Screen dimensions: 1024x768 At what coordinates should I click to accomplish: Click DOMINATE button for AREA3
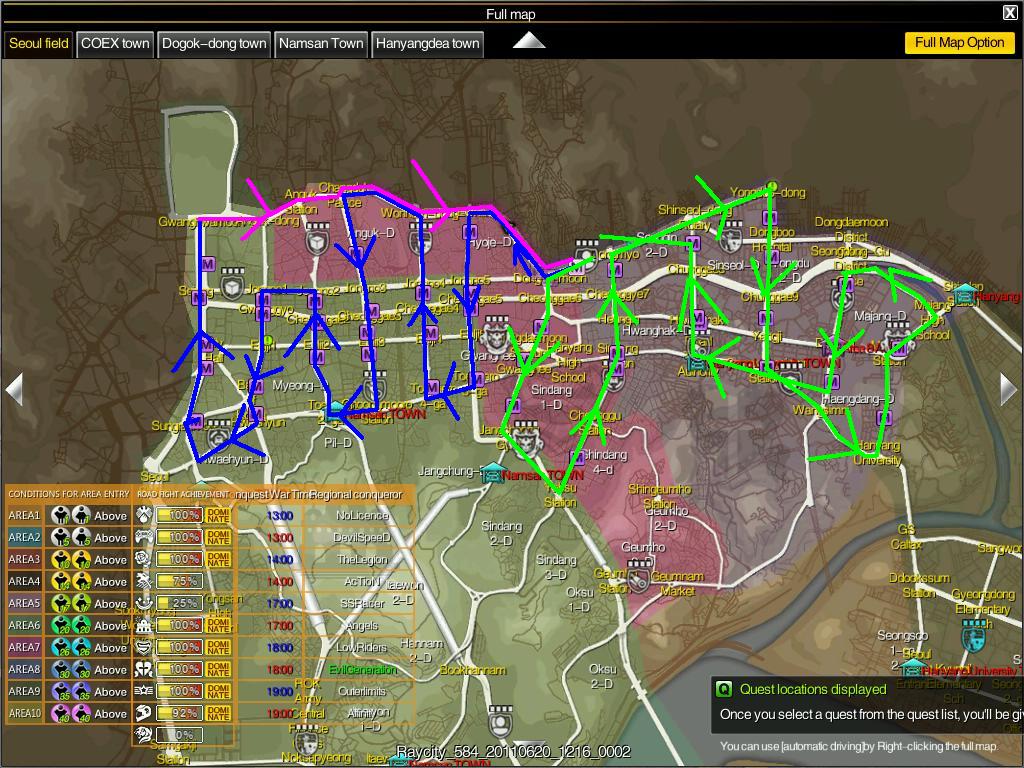(x=218, y=559)
